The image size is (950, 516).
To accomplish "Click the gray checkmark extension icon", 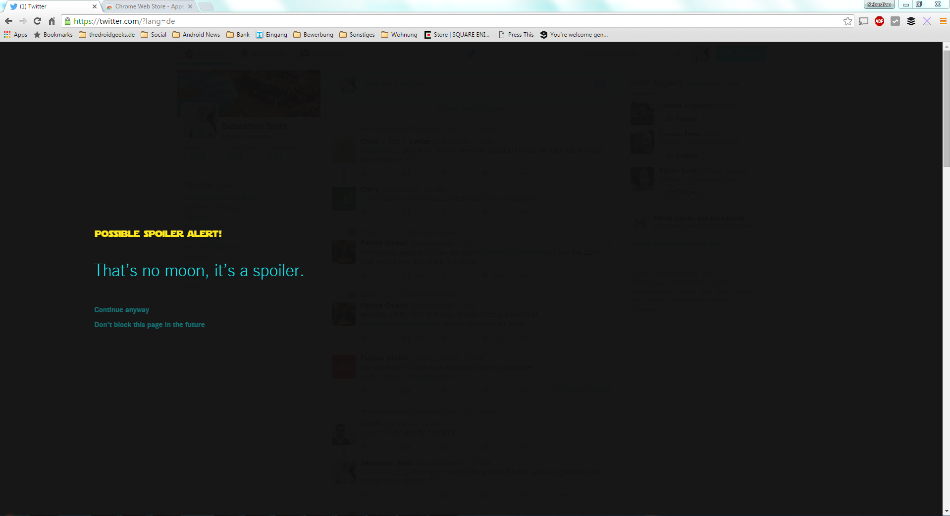I will point(895,21).
